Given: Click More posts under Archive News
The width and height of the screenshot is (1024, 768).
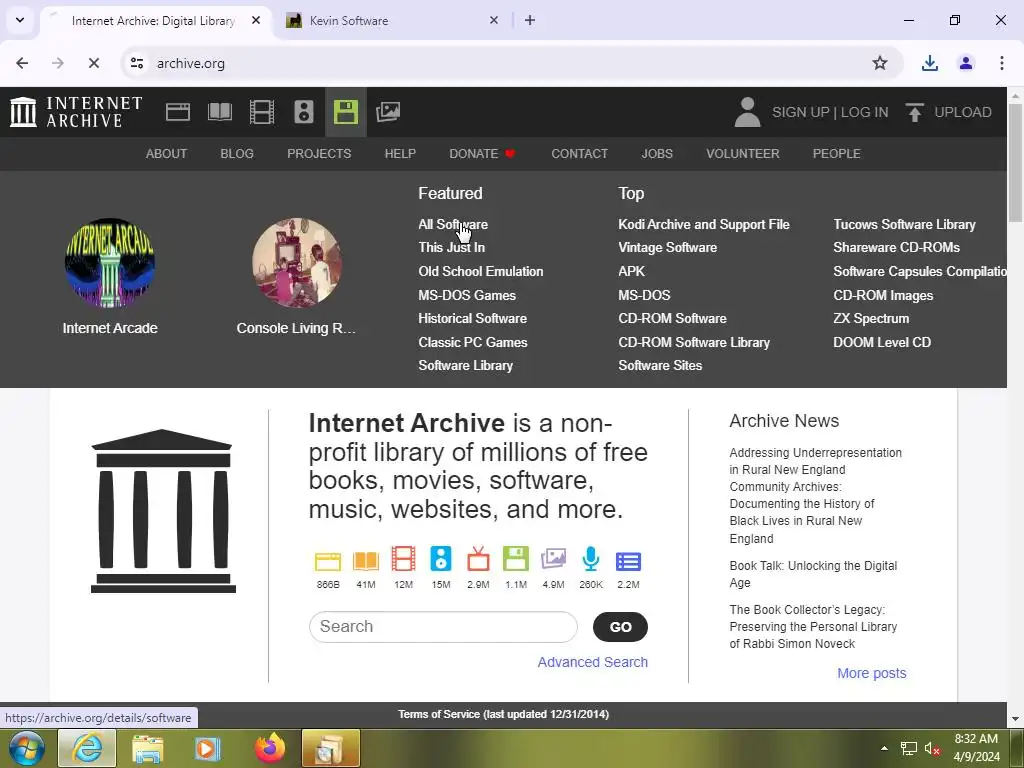Looking at the screenshot, I should coord(871,673).
